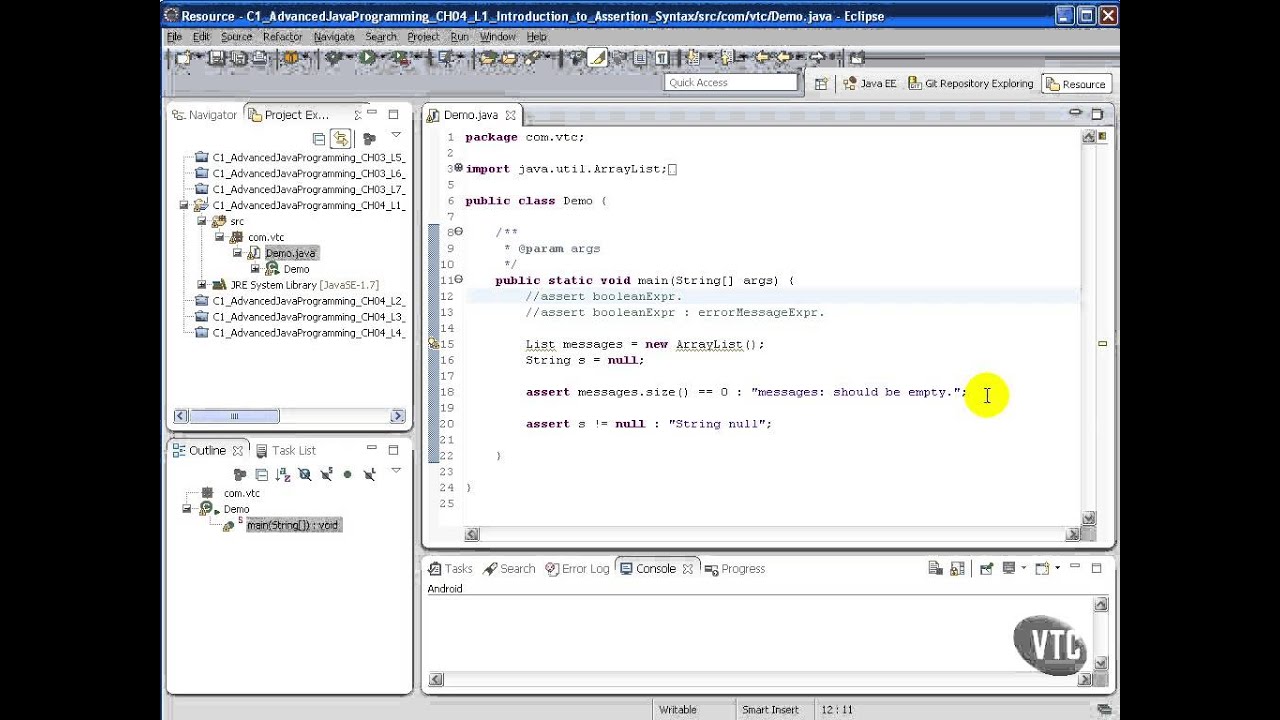Collapse all in the Navigator toolbar
The width and height of the screenshot is (1280, 720).
(x=319, y=139)
